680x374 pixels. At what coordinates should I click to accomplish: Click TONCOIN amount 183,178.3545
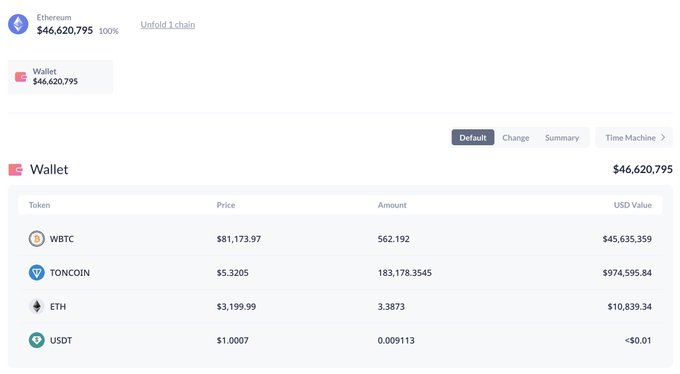click(405, 272)
